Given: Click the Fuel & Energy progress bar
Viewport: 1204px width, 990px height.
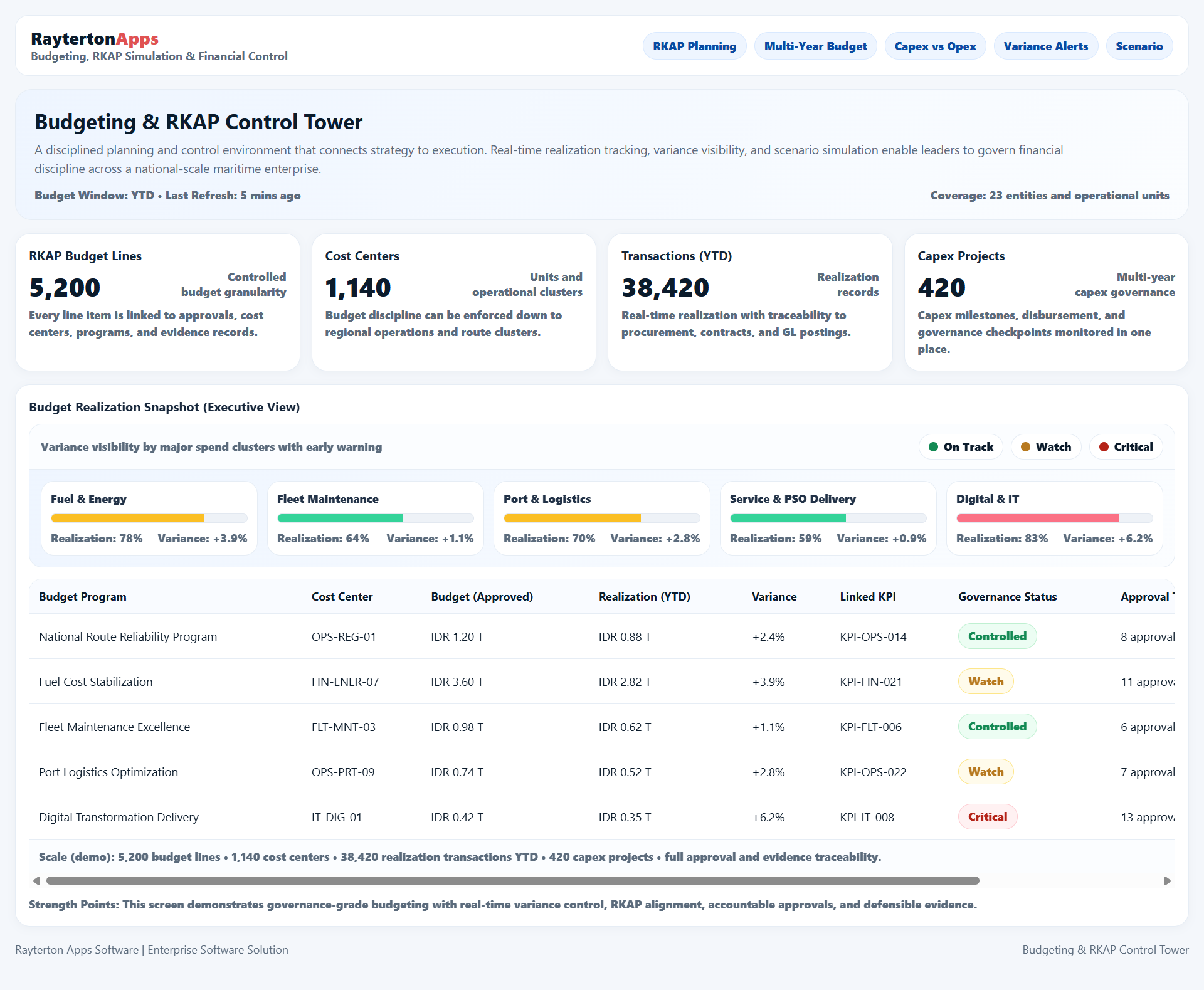Looking at the screenshot, I should click(x=149, y=519).
